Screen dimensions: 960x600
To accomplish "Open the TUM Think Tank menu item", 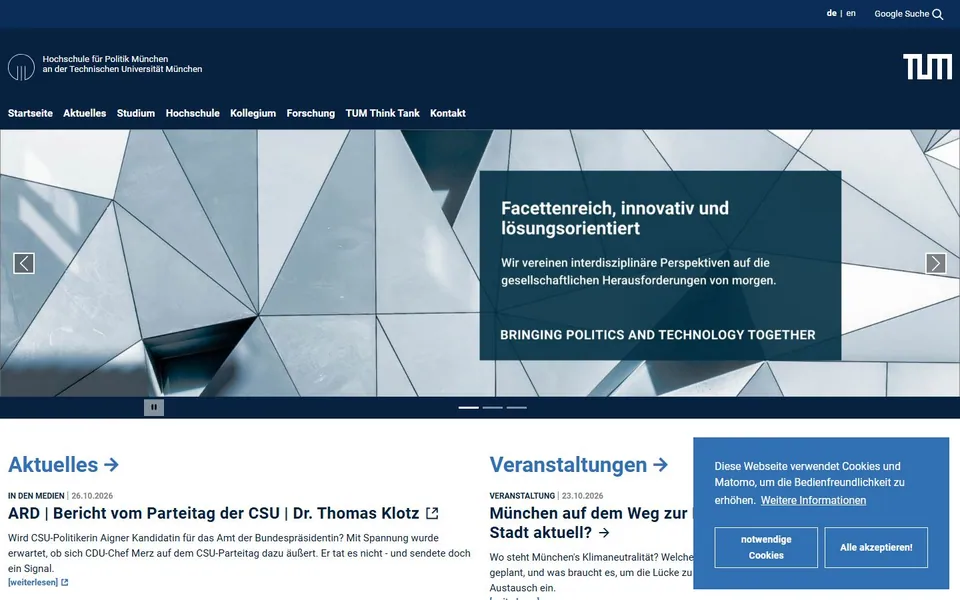I will click(382, 113).
